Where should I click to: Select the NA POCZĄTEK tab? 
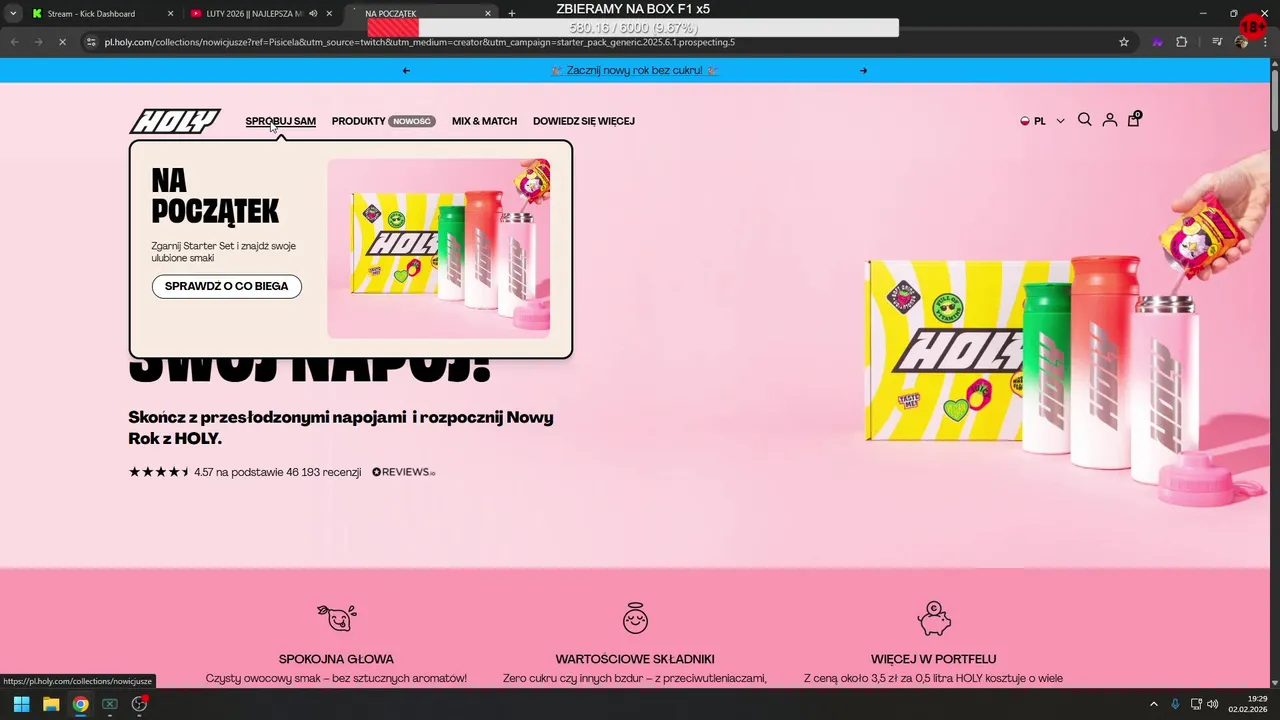pos(420,14)
